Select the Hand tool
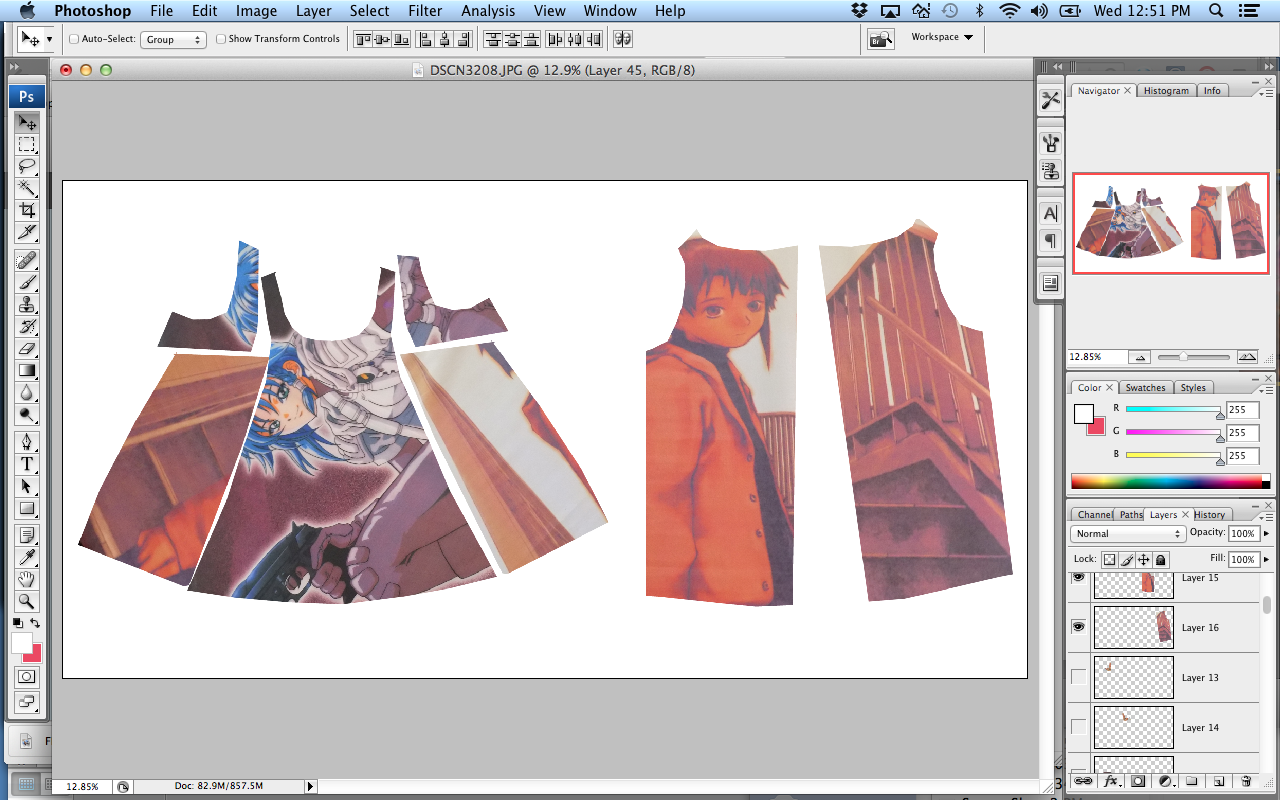 (x=27, y=579)
